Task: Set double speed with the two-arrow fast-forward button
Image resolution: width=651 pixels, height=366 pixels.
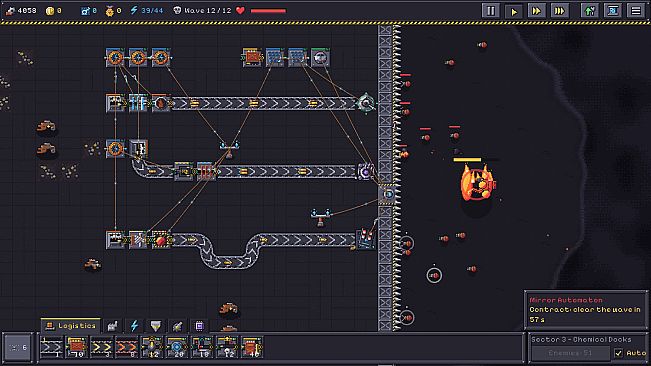Action: (x=536, y=10)
